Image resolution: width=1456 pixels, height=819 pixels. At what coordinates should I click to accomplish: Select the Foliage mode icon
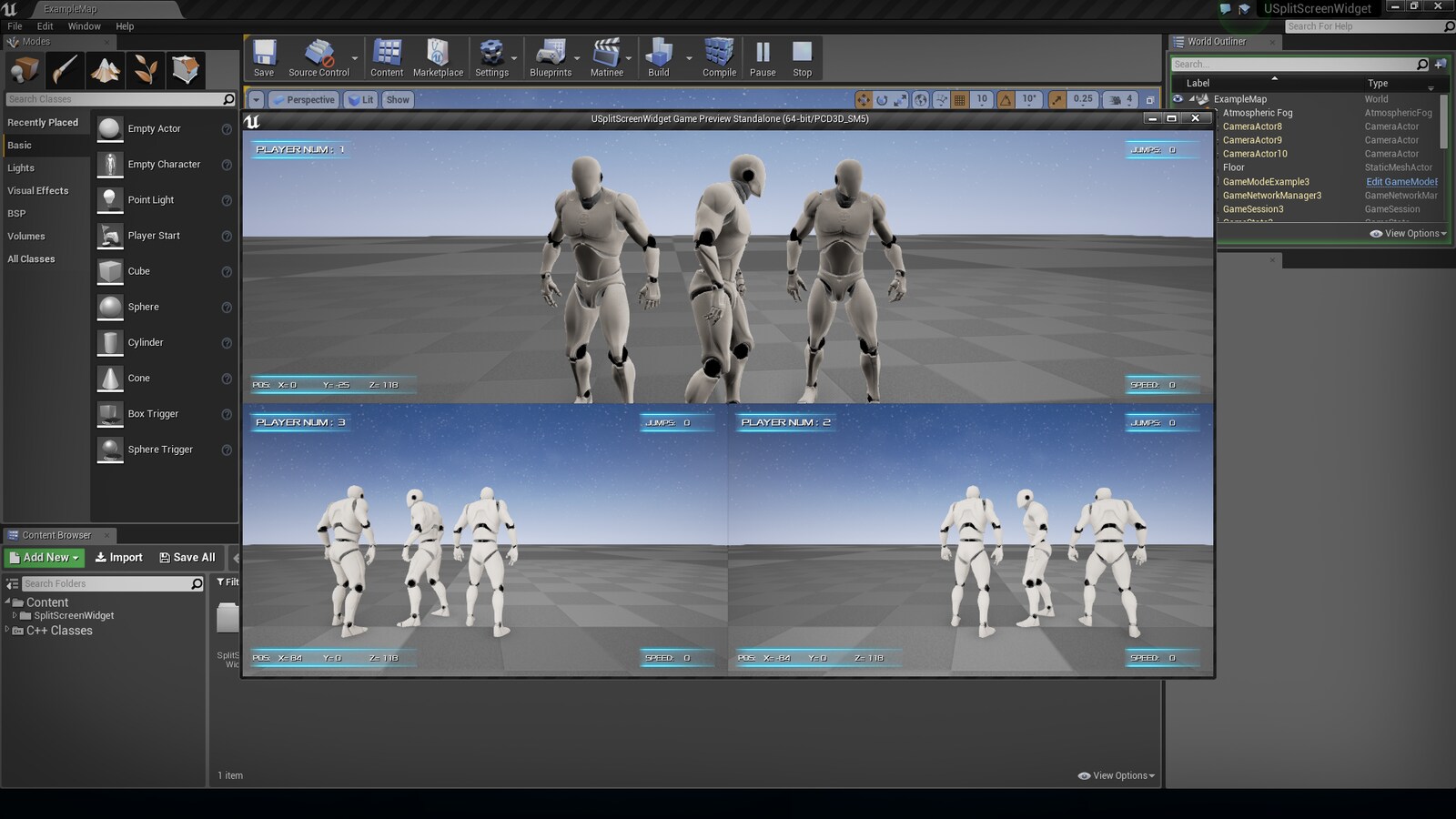point(146,70)
